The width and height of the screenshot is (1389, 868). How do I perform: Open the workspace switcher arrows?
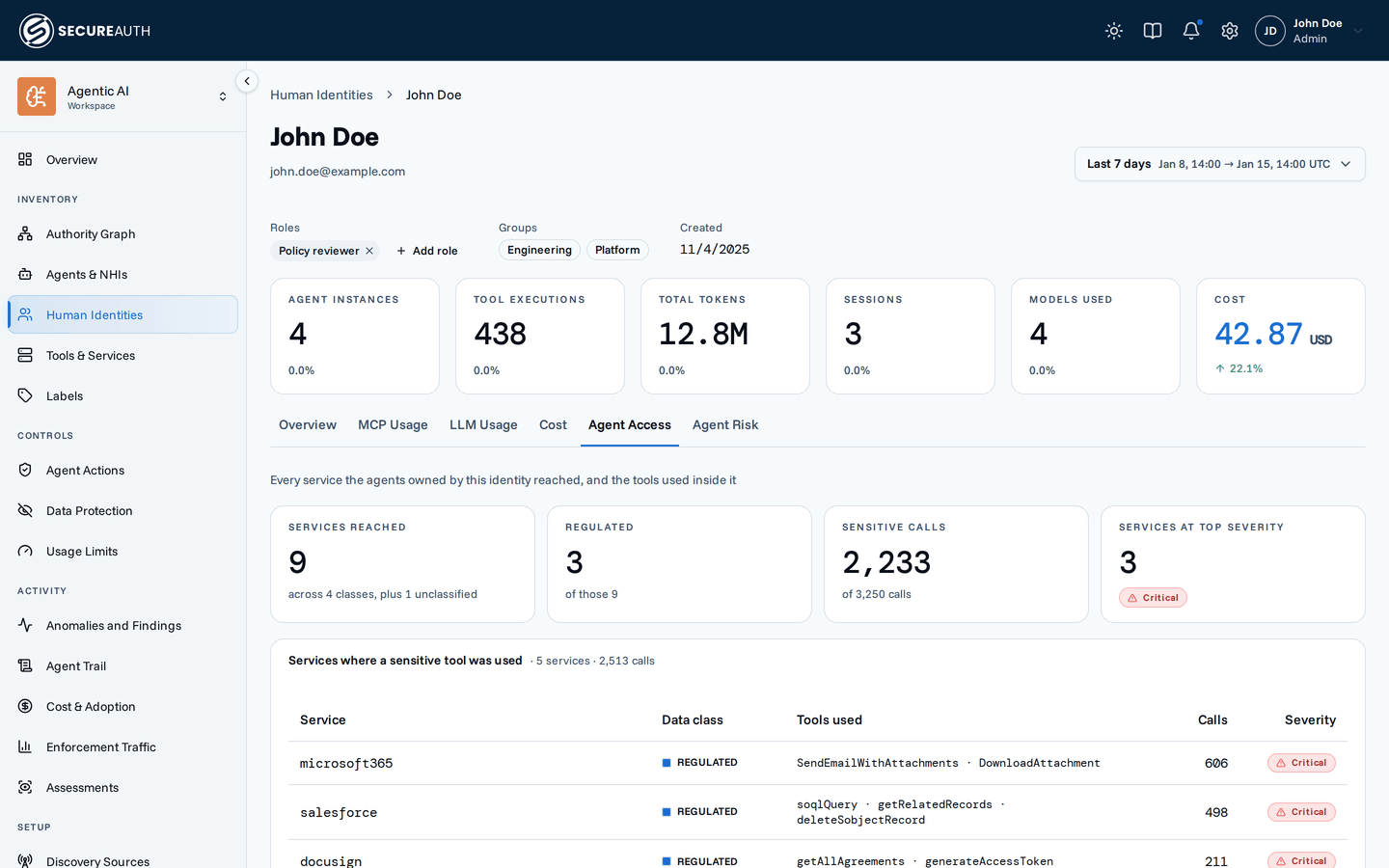coord(223,96)
